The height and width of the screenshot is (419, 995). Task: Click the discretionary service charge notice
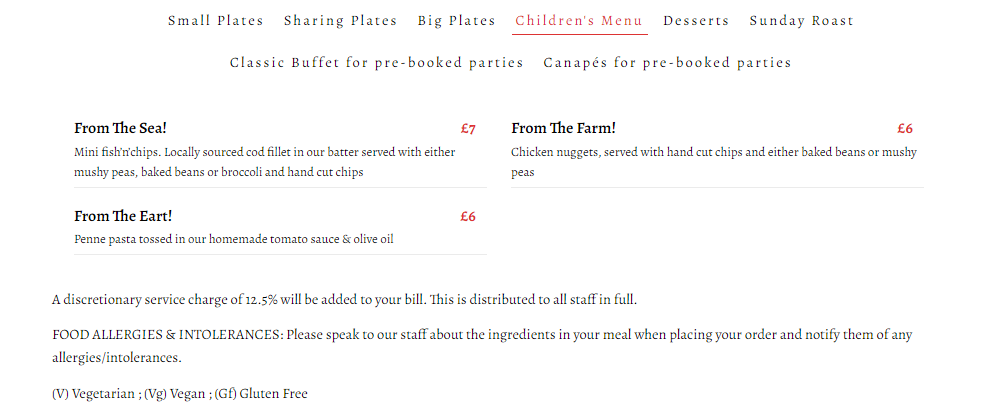point(344,300)
